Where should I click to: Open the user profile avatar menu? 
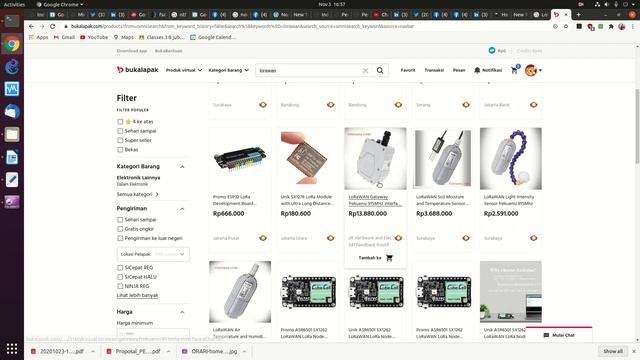533,70
